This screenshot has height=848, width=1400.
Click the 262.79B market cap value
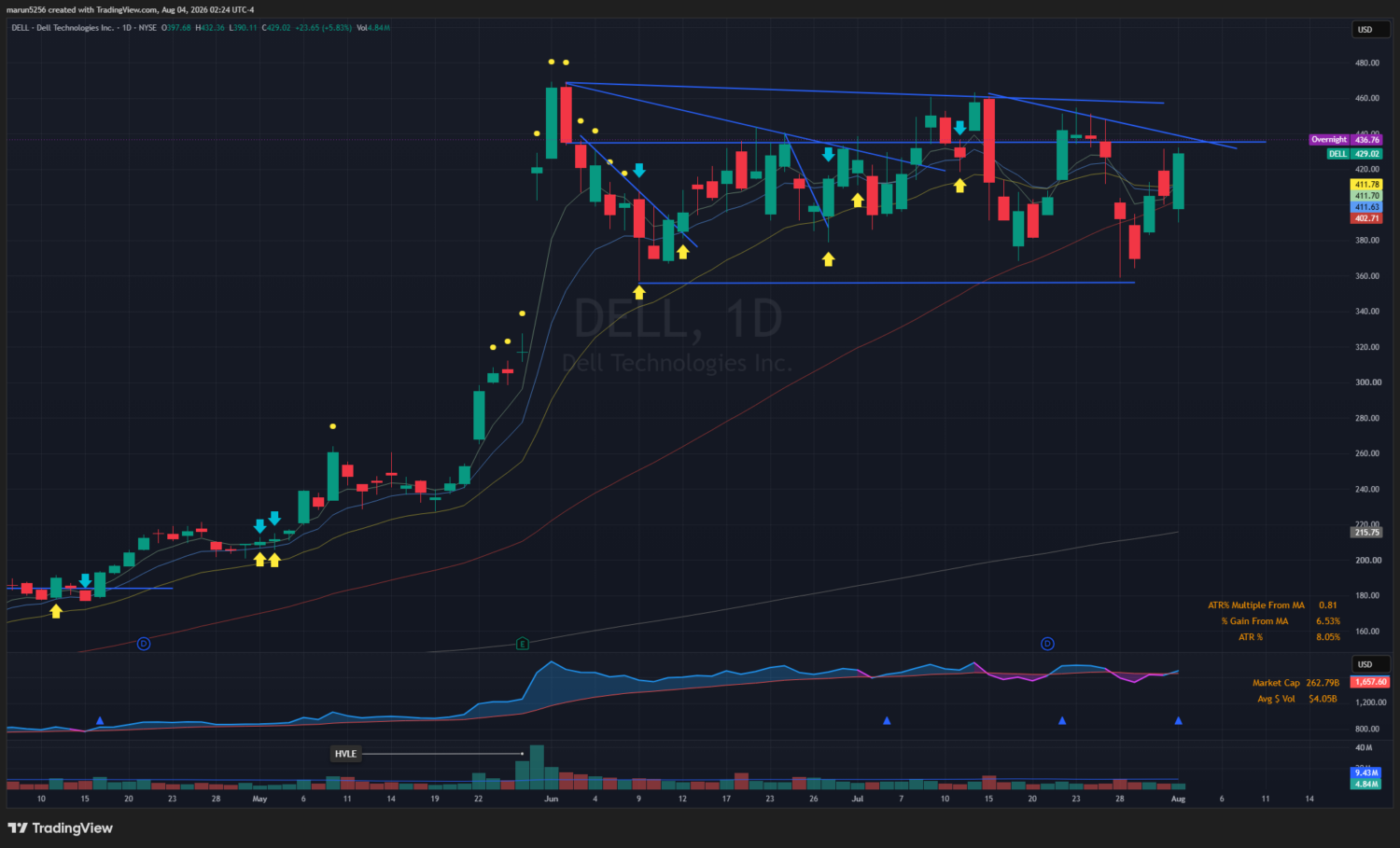[x=1323, y=683]
